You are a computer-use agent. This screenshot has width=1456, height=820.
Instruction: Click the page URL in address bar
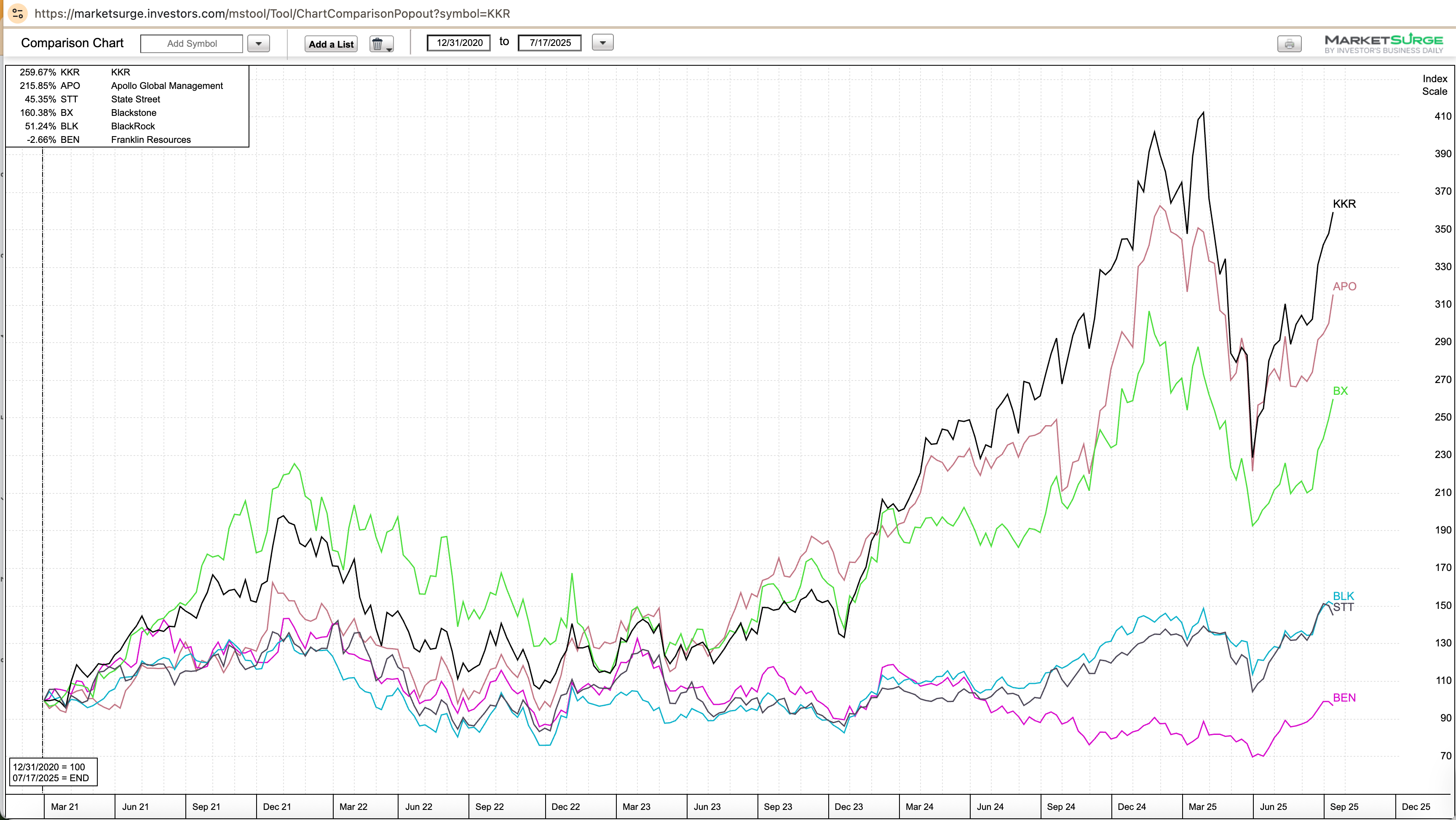(x=272, y=13)
